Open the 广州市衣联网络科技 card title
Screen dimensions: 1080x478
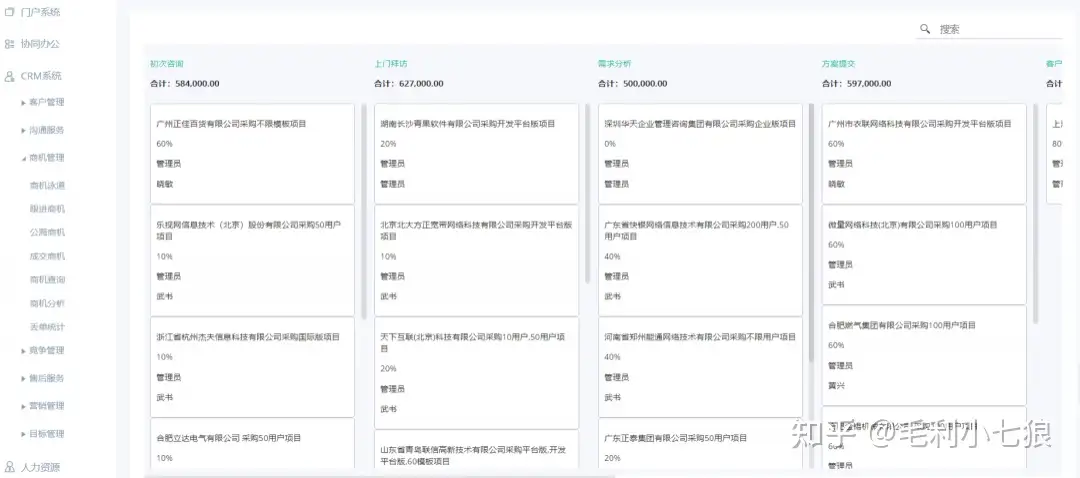[x=920, y=124]
